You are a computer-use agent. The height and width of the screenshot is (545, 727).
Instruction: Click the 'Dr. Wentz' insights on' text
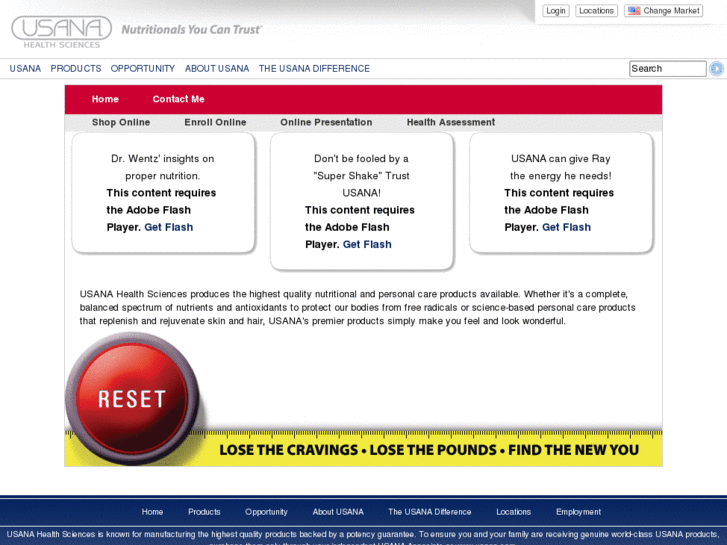[x=163, y=159]
